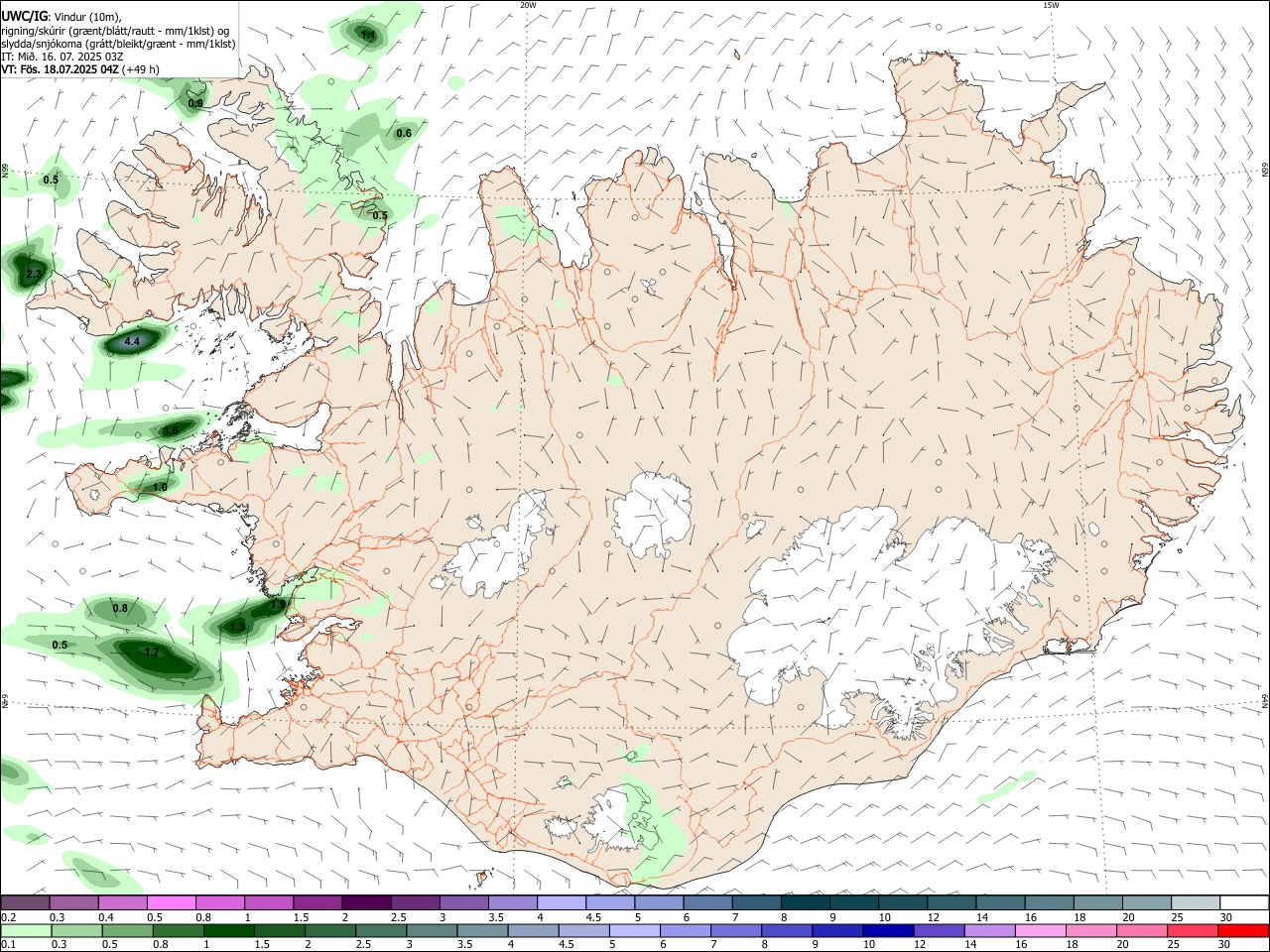The height and width of the screenshot is (952, 1270).
Task: Click the '64N' latitude label on the right edge
Action: [x=1265, y=700]
